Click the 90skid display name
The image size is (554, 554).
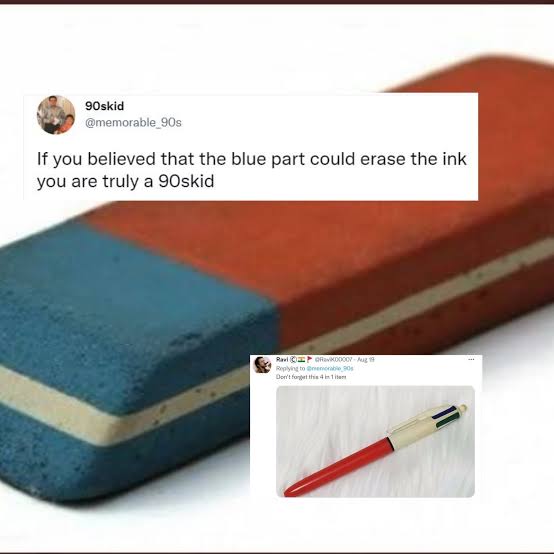(x=104, y=106)
